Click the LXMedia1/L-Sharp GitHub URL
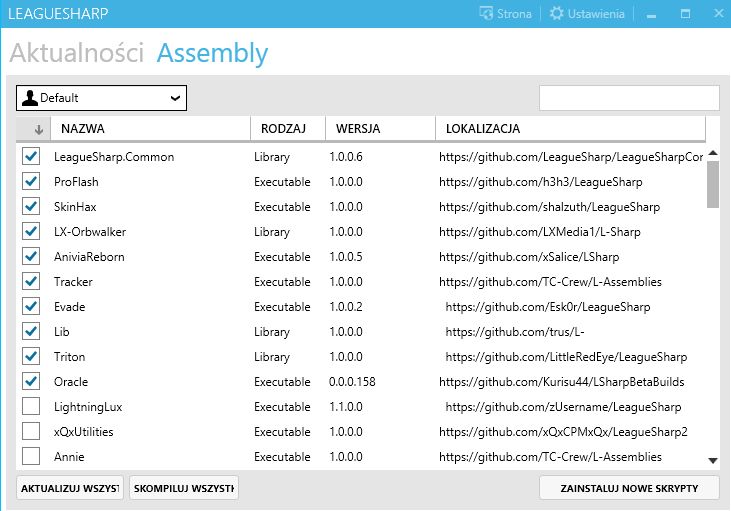Screen dimensions: 731x511 pyautogui.click(x=539, y=232)
